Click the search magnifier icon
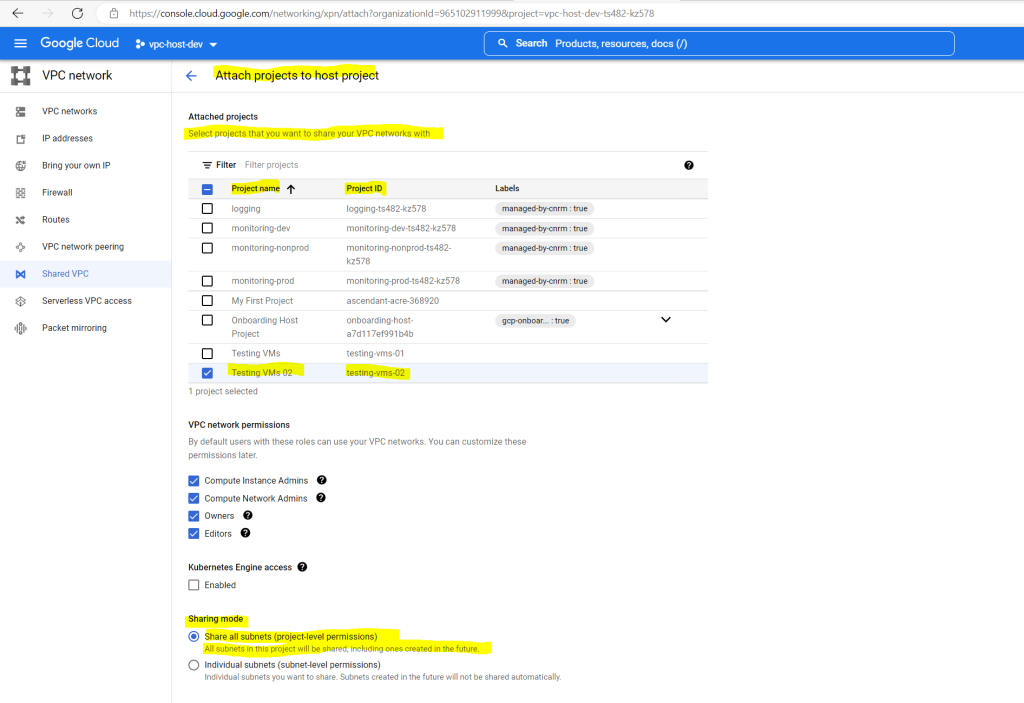This screenshot has width=1024, height=703. point(502,43)
